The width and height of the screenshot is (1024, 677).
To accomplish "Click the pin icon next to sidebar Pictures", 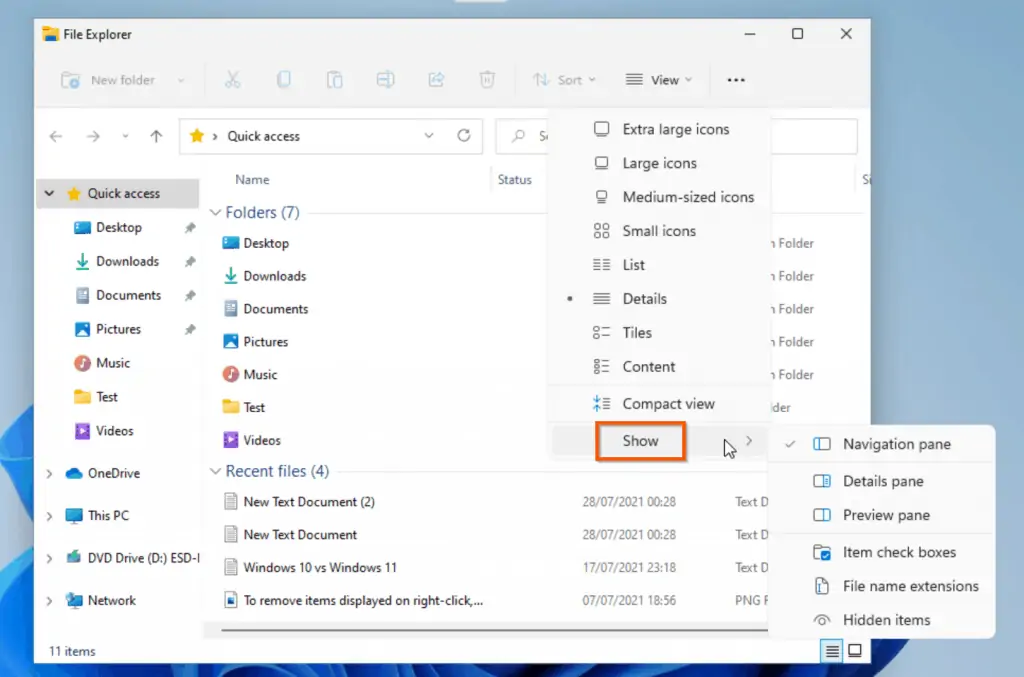I will pos(190,330).
